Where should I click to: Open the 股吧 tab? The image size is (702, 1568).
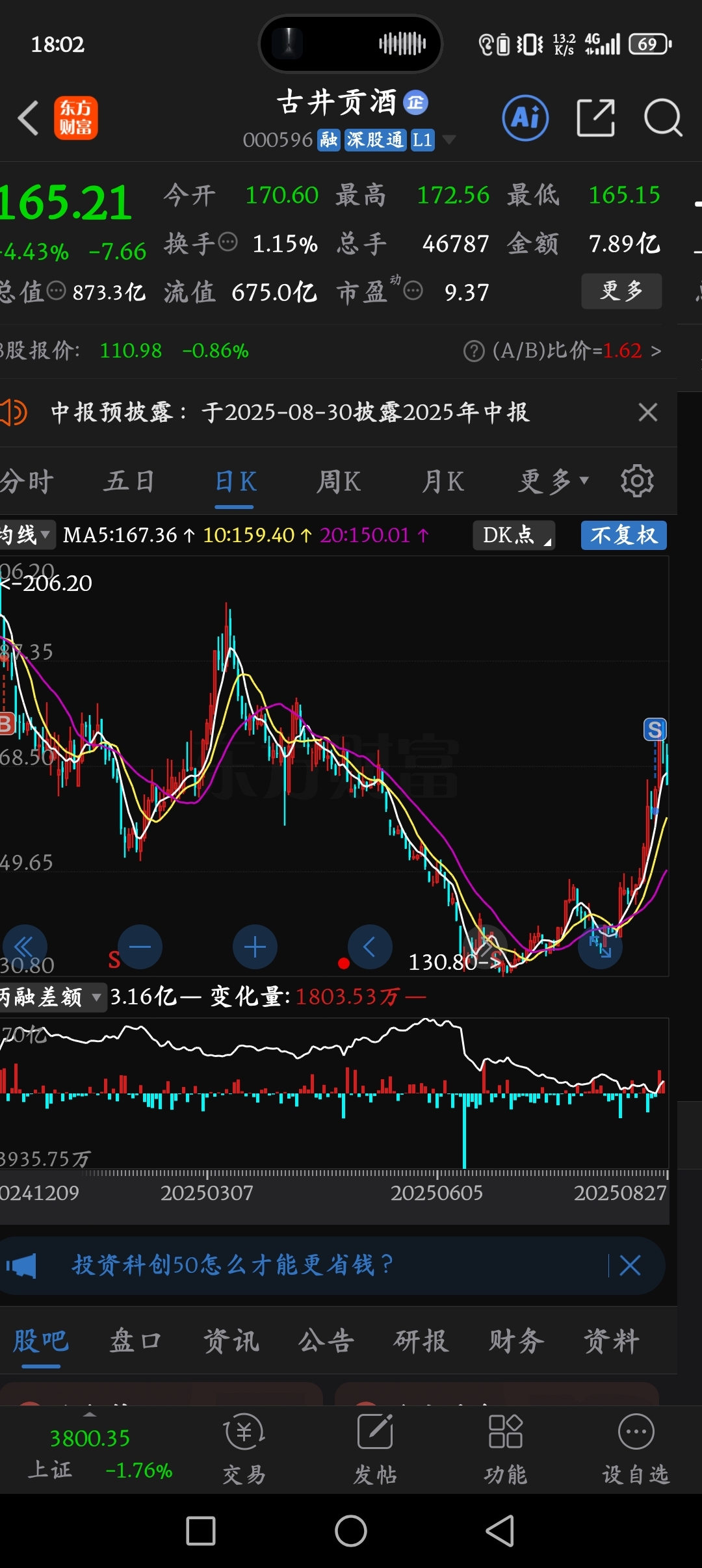pos(40,1340)
